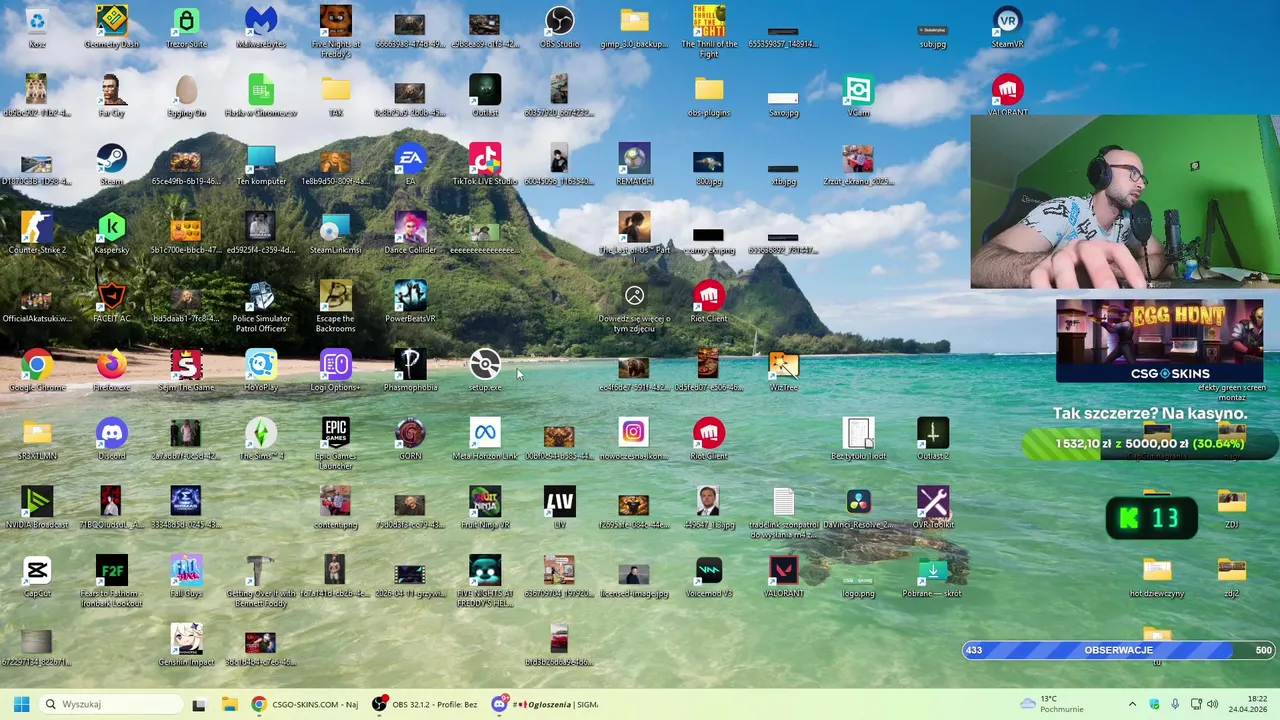Expand the system tray hidden icons chevron

1132,704
